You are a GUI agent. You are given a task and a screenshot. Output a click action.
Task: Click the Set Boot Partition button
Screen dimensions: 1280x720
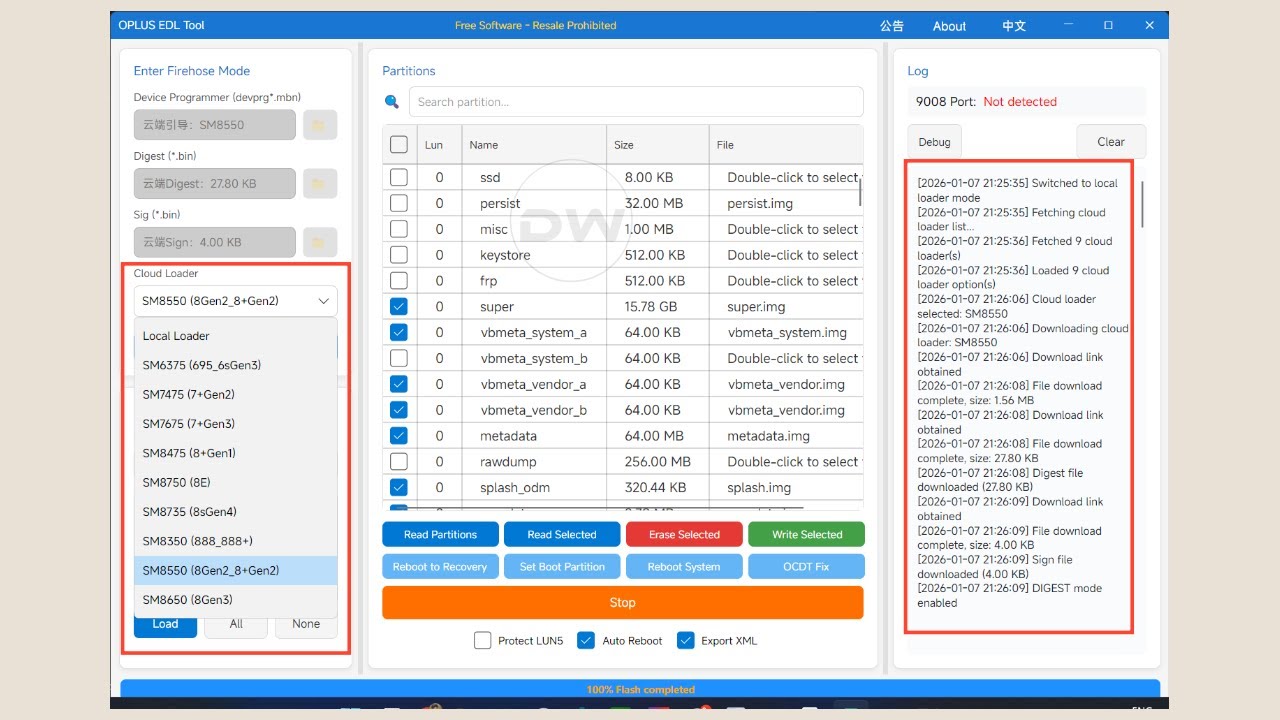click(562, 567)
